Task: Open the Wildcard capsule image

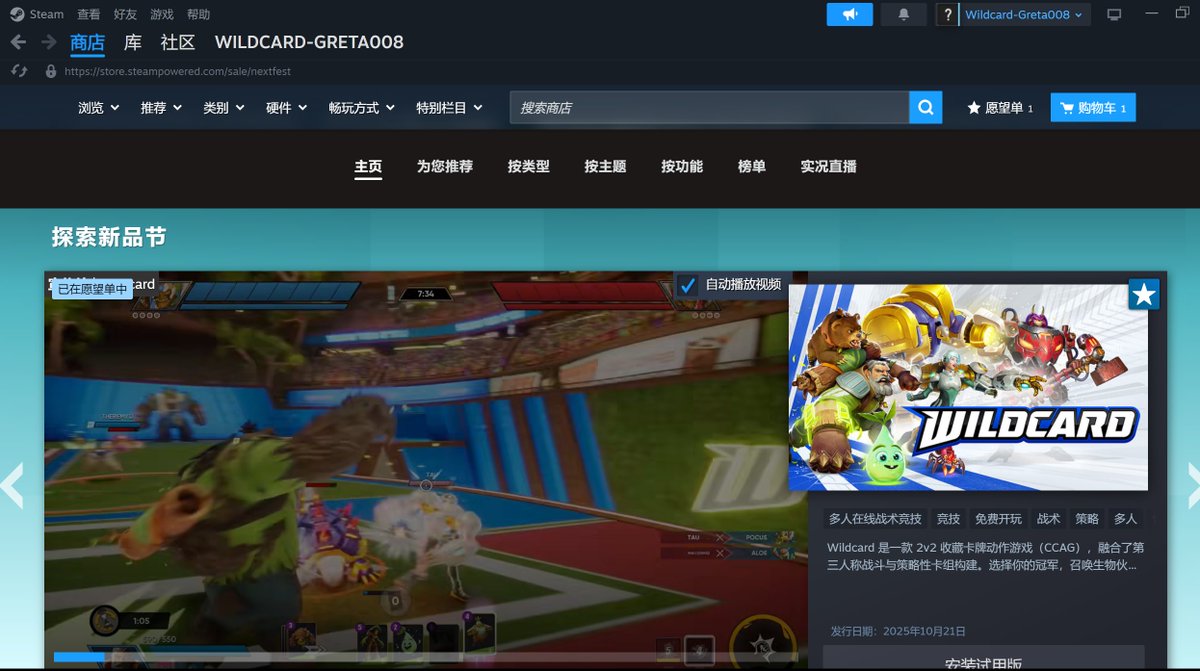Action: pos(968,387)
